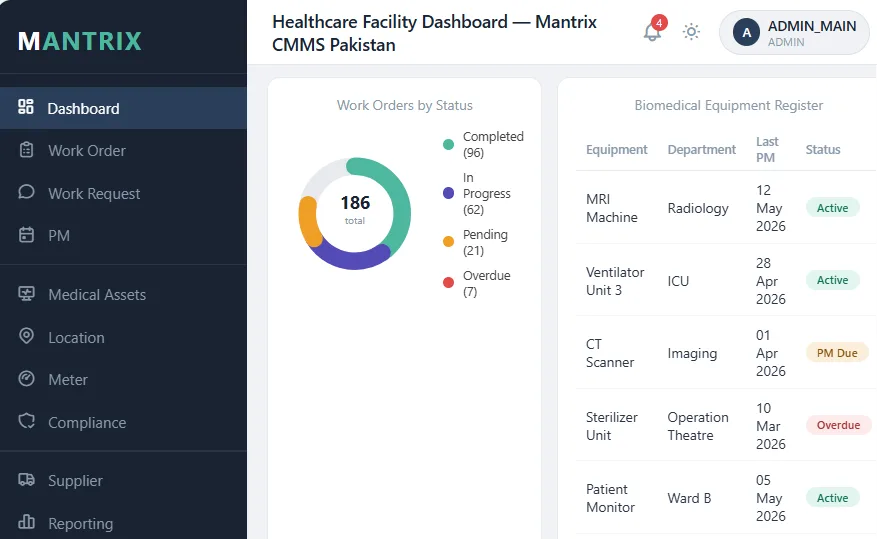Click the ICU department cell
Viewport: 877px width, 539px height.
click(x=678, y=281)
